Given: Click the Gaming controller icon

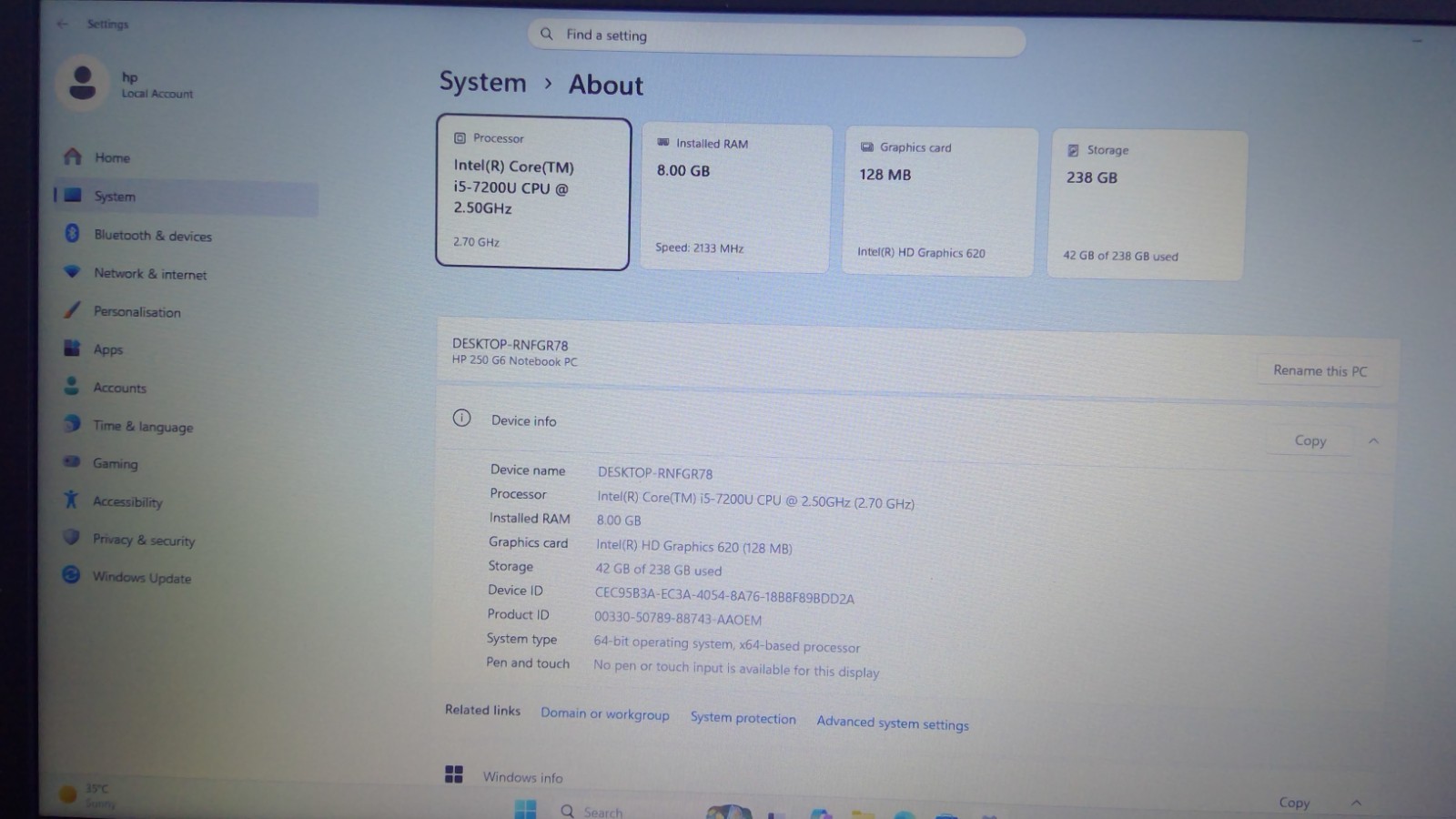Looking at the screenshot, I should tap(71, 462).
